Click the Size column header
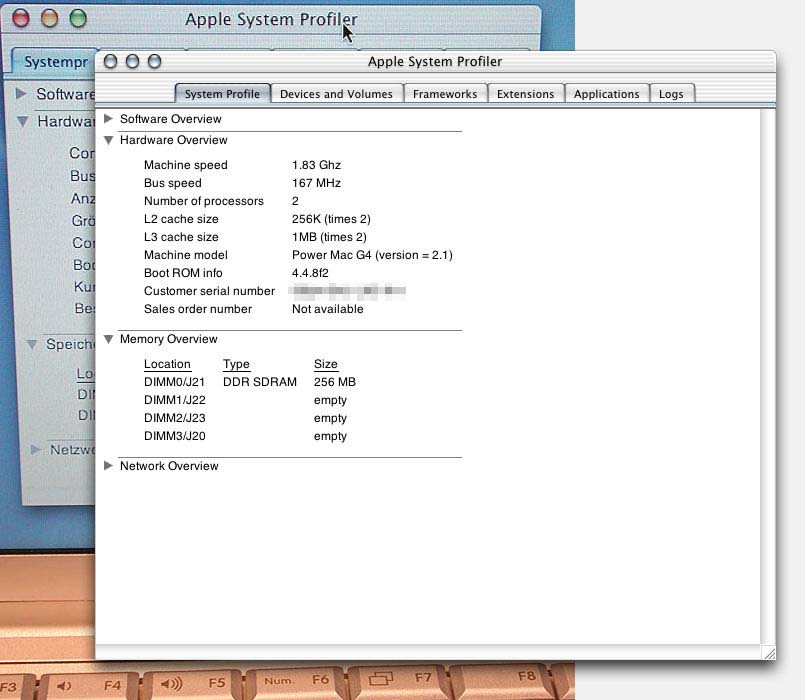This screenshot has width=805, height=700. click(x=325, y=364)
